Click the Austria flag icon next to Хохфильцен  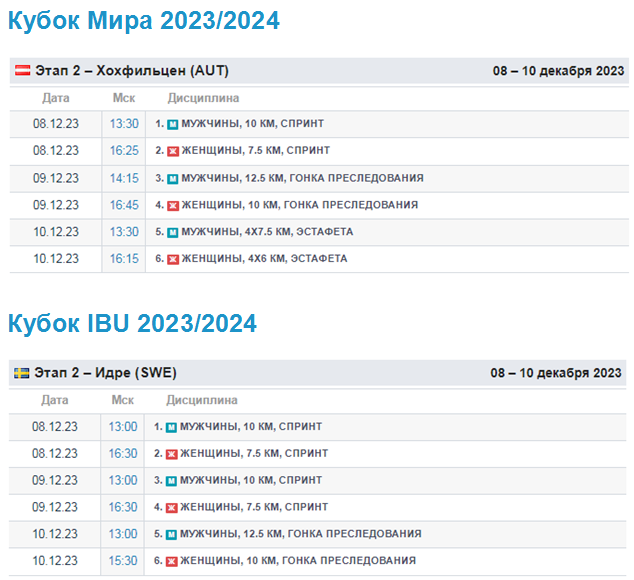pyautogui.click(x=23, y=70)
